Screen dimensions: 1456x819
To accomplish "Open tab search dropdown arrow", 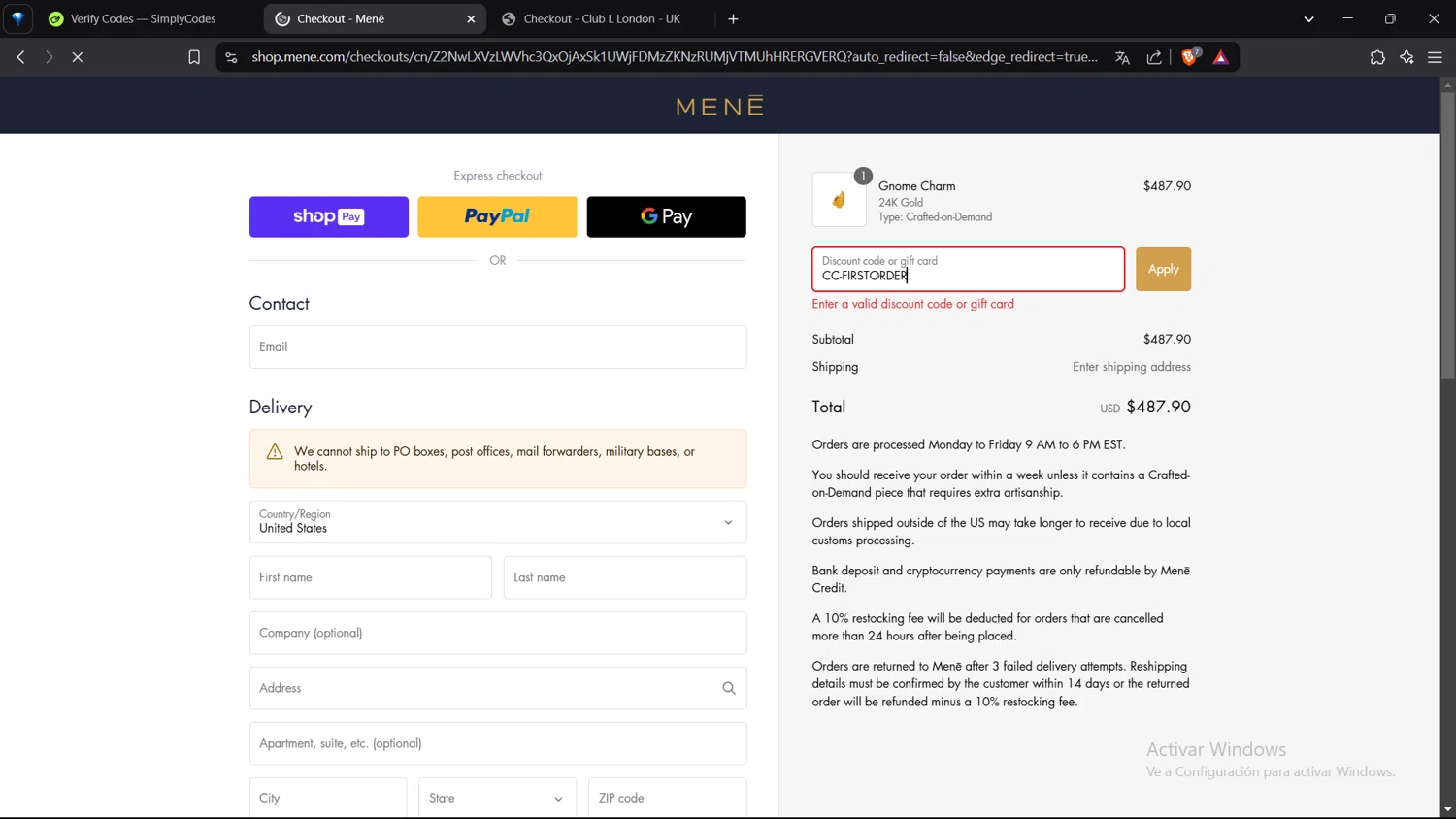I will tap(1308, 18).
